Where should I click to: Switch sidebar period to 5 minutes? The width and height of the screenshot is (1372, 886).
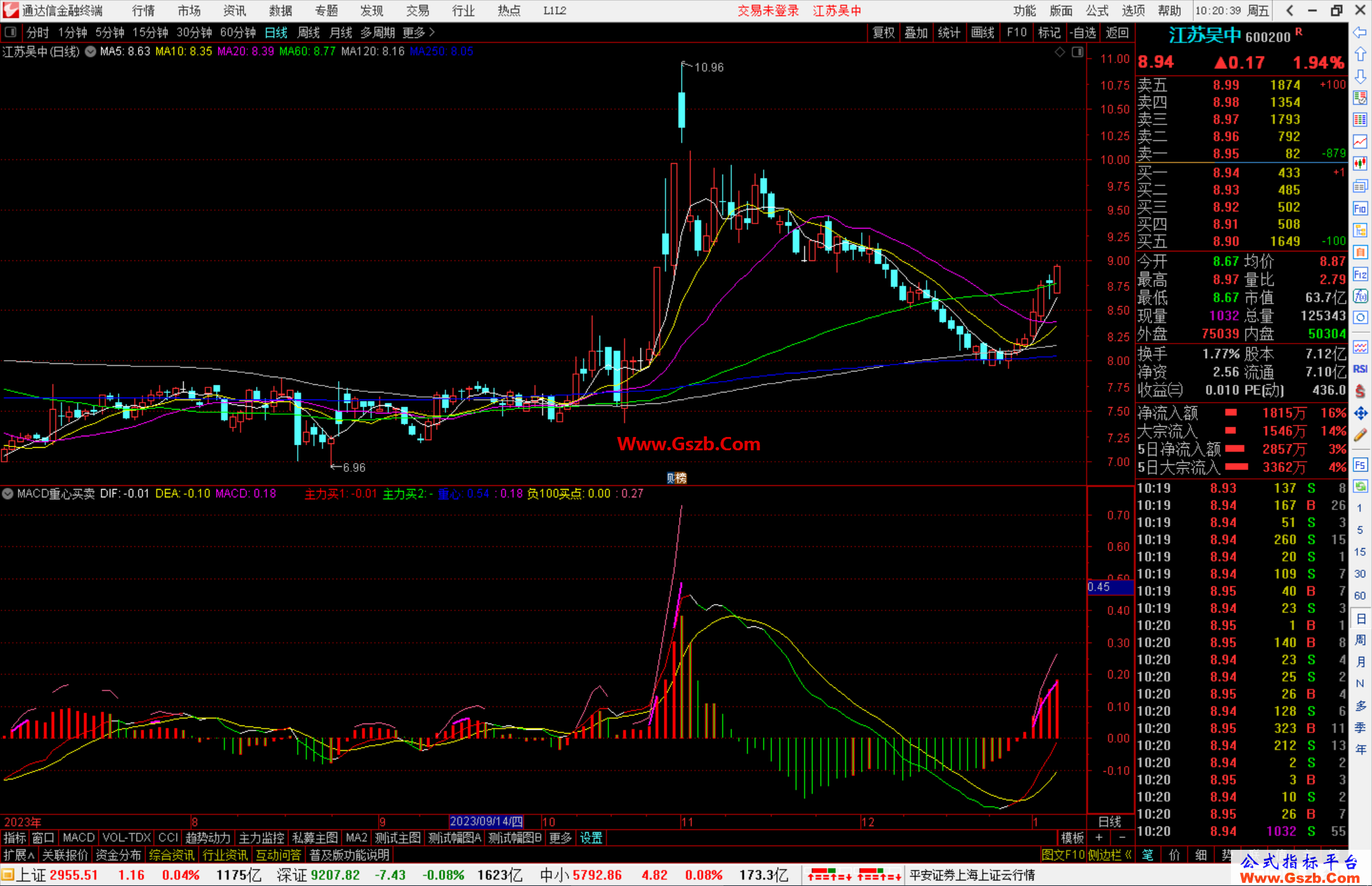tap(1359, 530)
